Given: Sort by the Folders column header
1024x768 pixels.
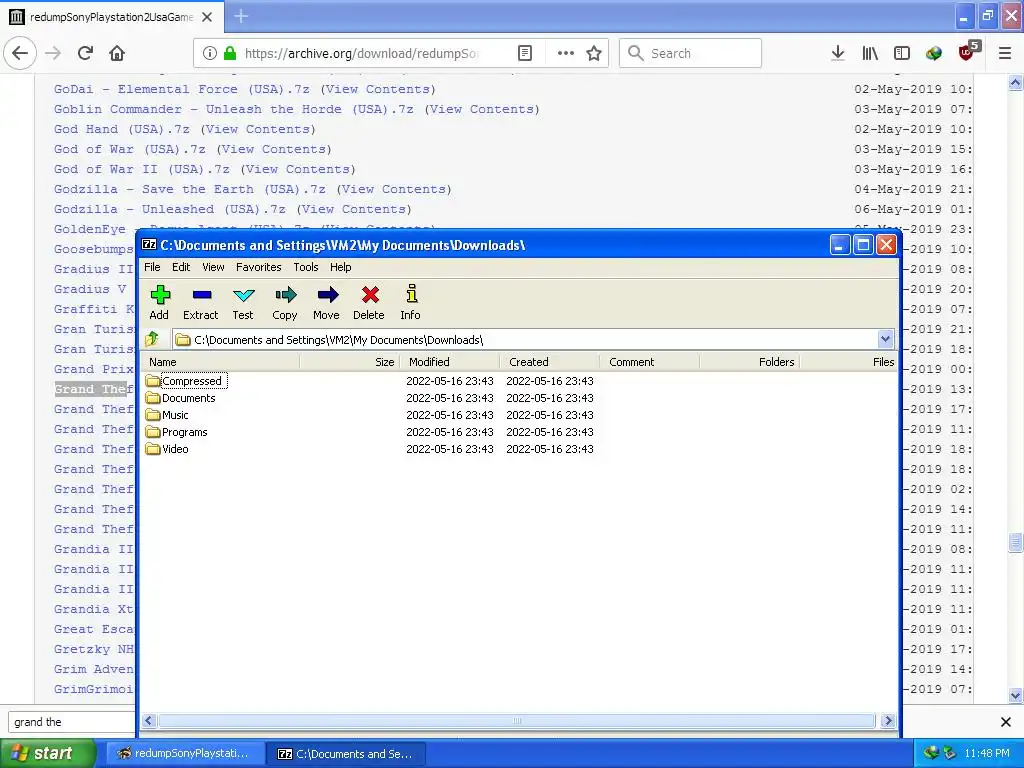Looking at the screenshot, I should [750, 362].
